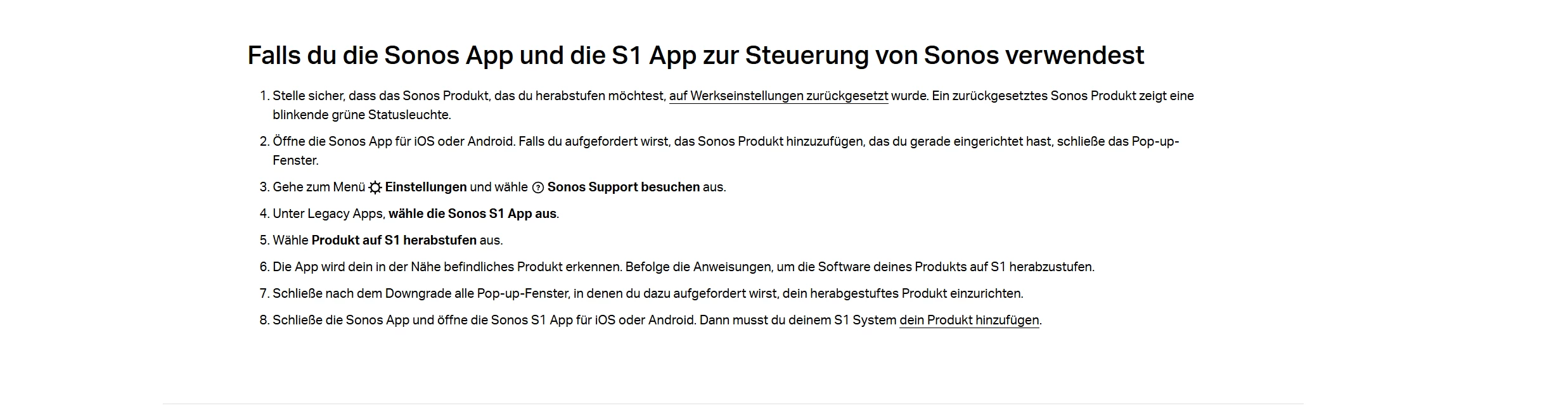Click the question mark Support icon
The height and width of the screenshot is (408, 1568).
tap(538, 188)
